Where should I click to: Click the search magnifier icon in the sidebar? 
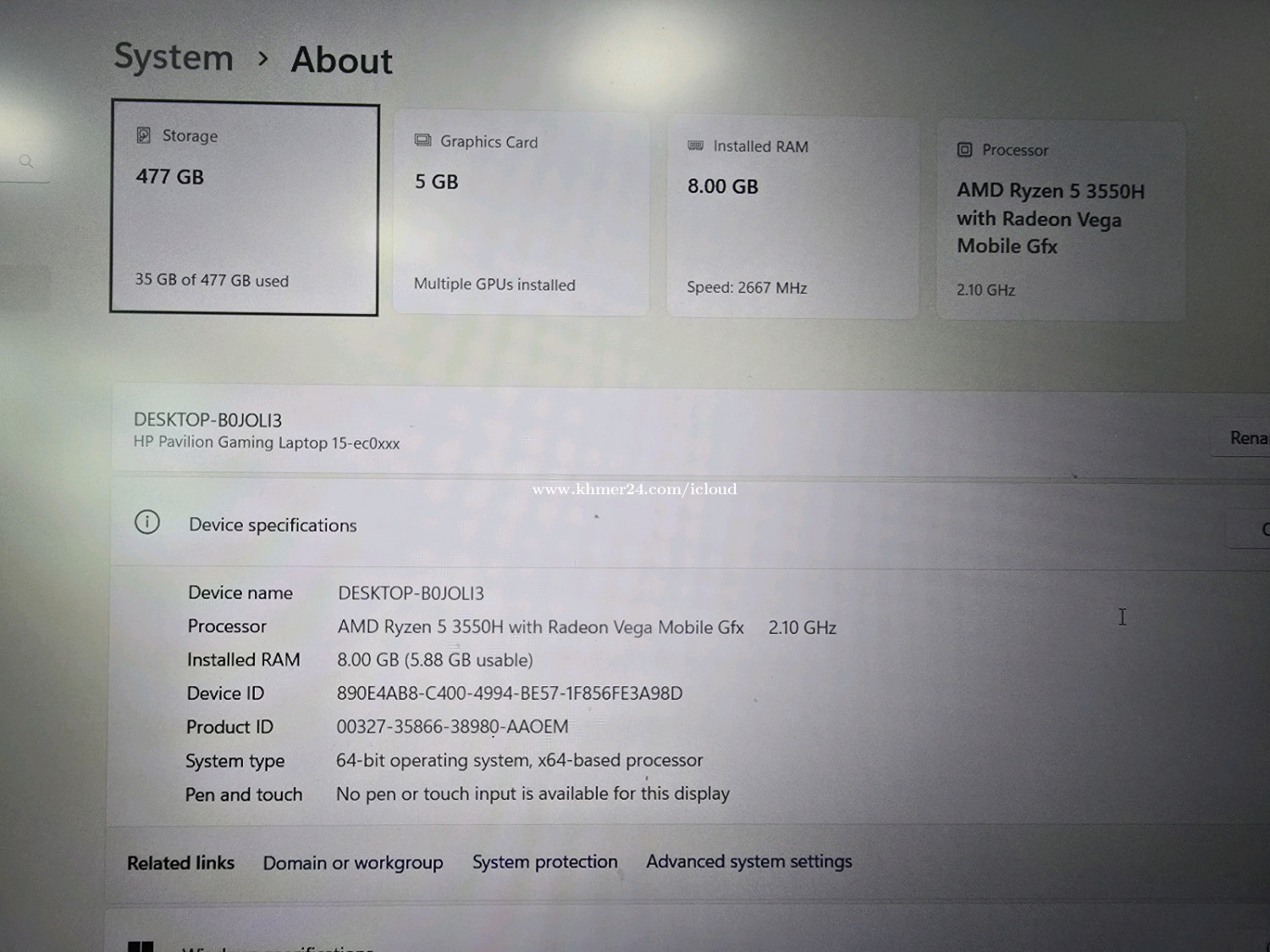coord(26,161)
